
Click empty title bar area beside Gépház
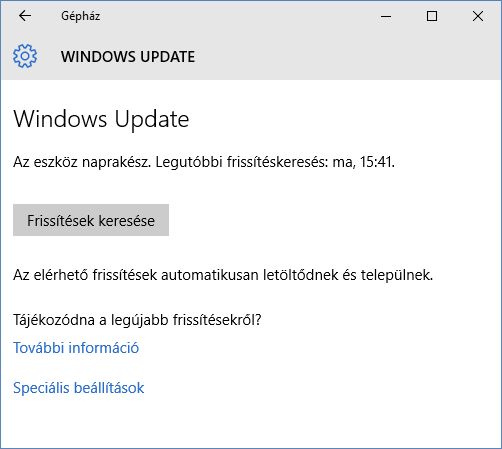click(233, 16)
